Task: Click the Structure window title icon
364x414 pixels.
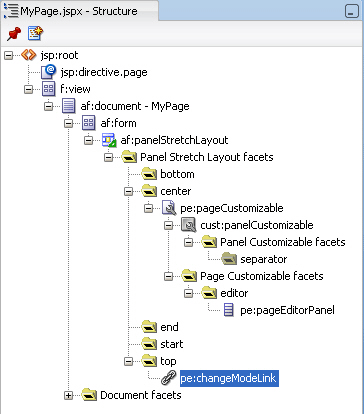Action: click(11, 11)
